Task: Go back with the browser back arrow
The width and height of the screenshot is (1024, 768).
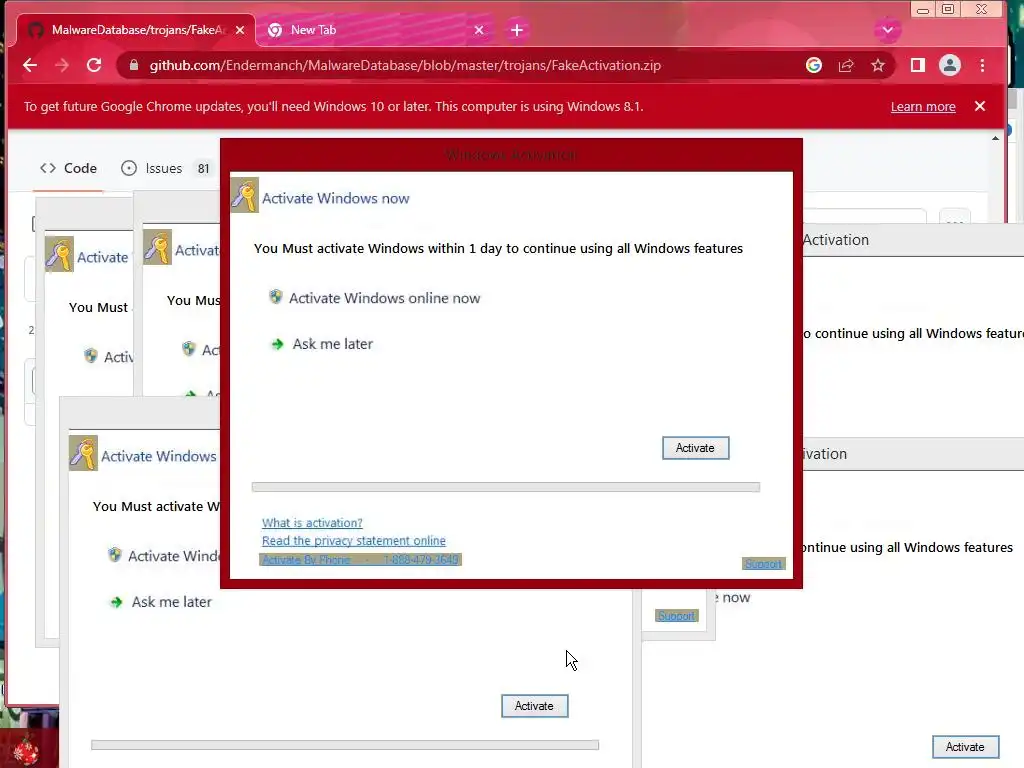Action: pyautogui.click(x=30, y=65)
